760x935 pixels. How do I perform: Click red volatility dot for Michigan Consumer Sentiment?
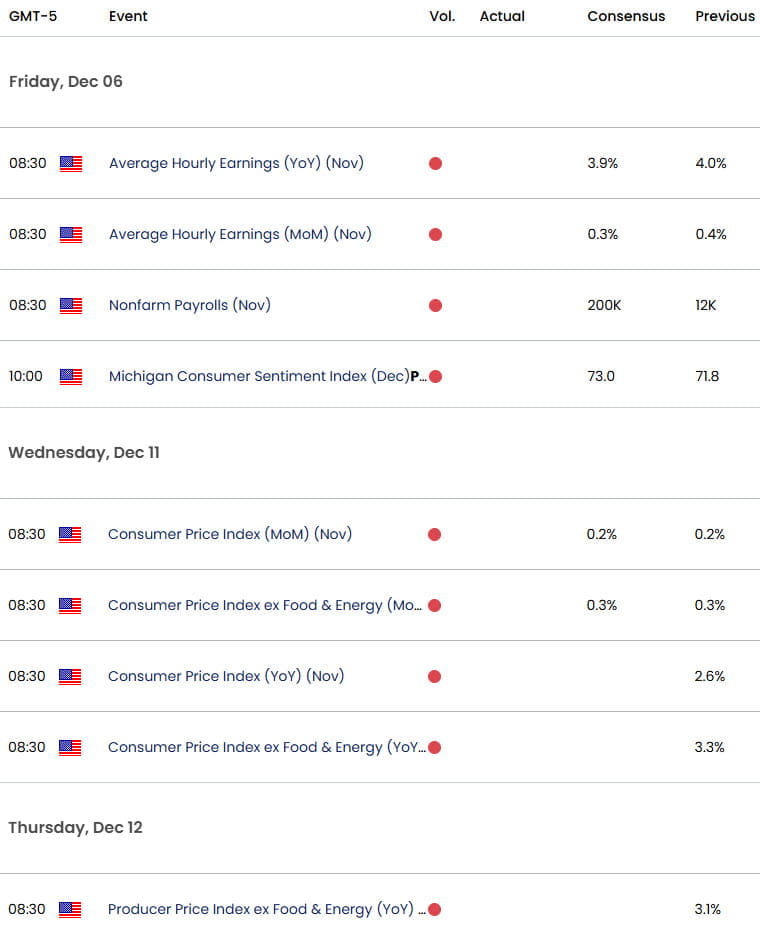pos(436,376)
